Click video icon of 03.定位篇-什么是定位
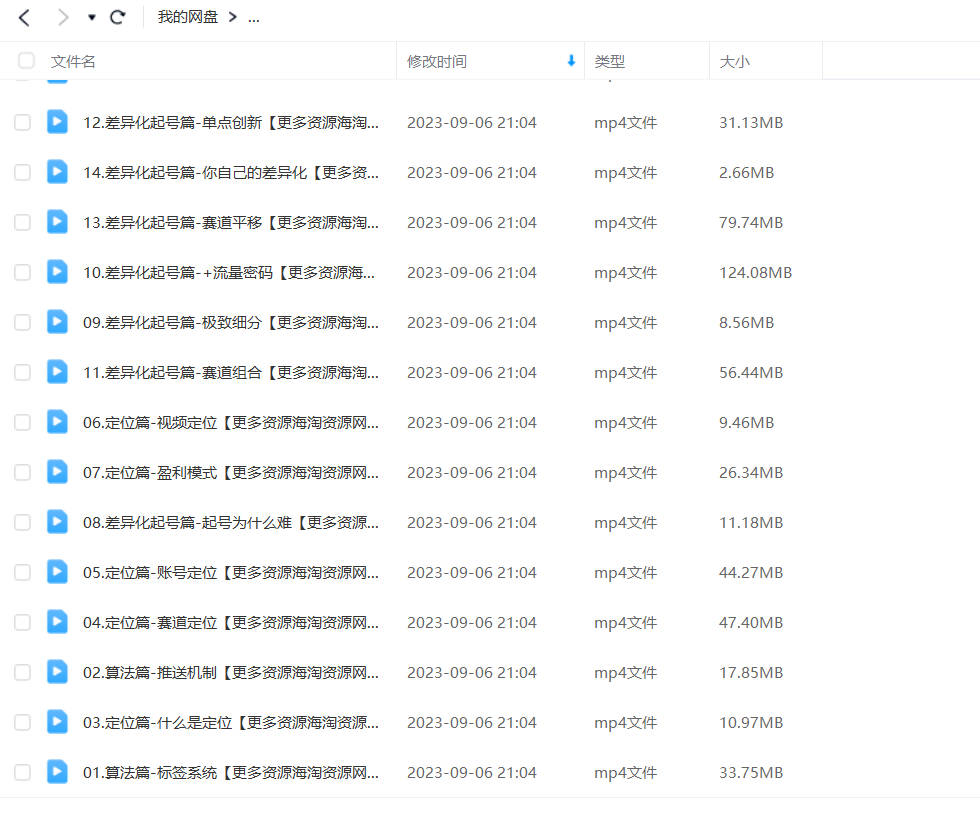Image resolution: width=980 pixels, height=819 pixels. [x=57, y=721]
